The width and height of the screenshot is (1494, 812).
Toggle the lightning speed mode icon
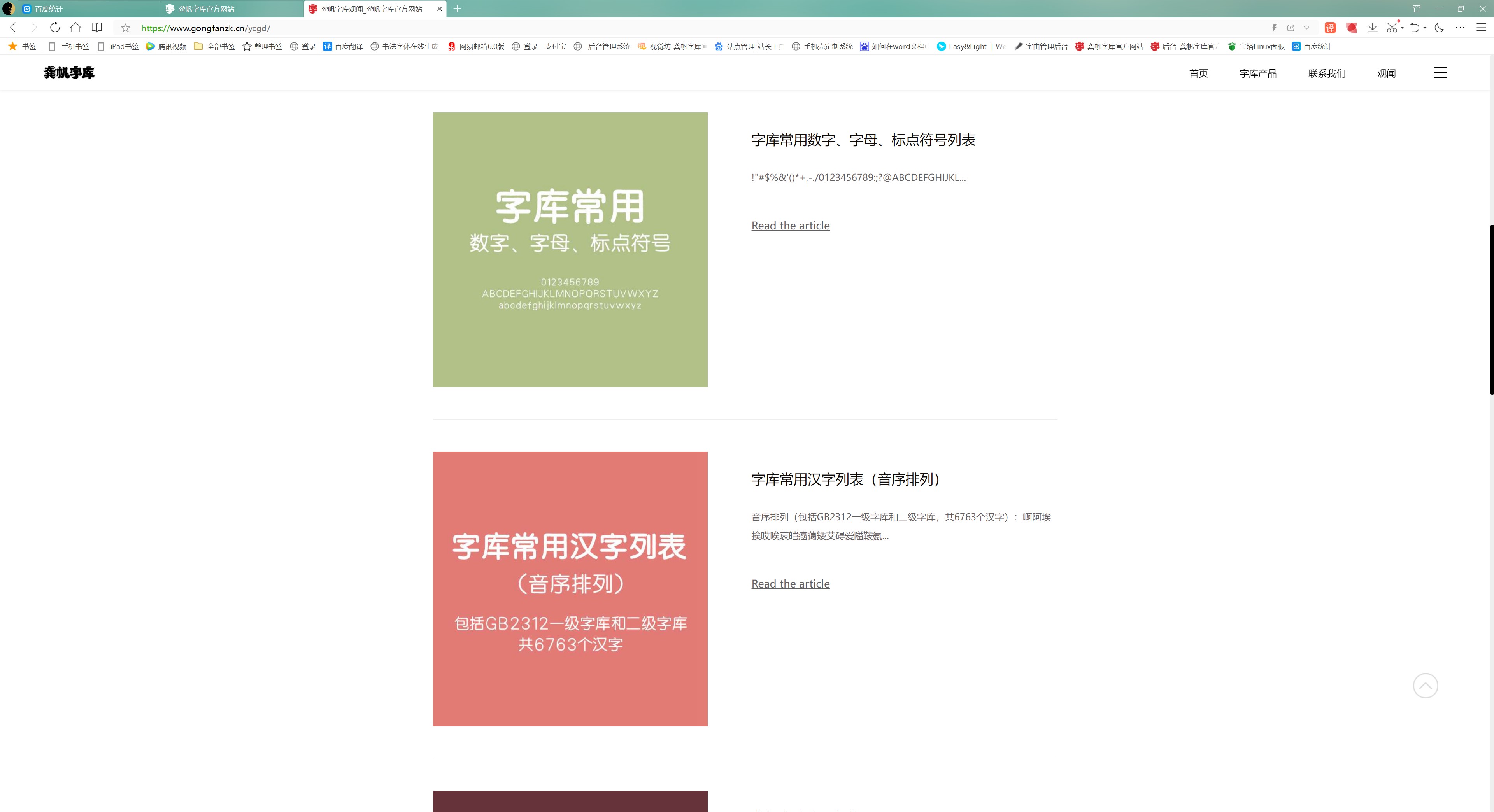(x=1274, y=28)
